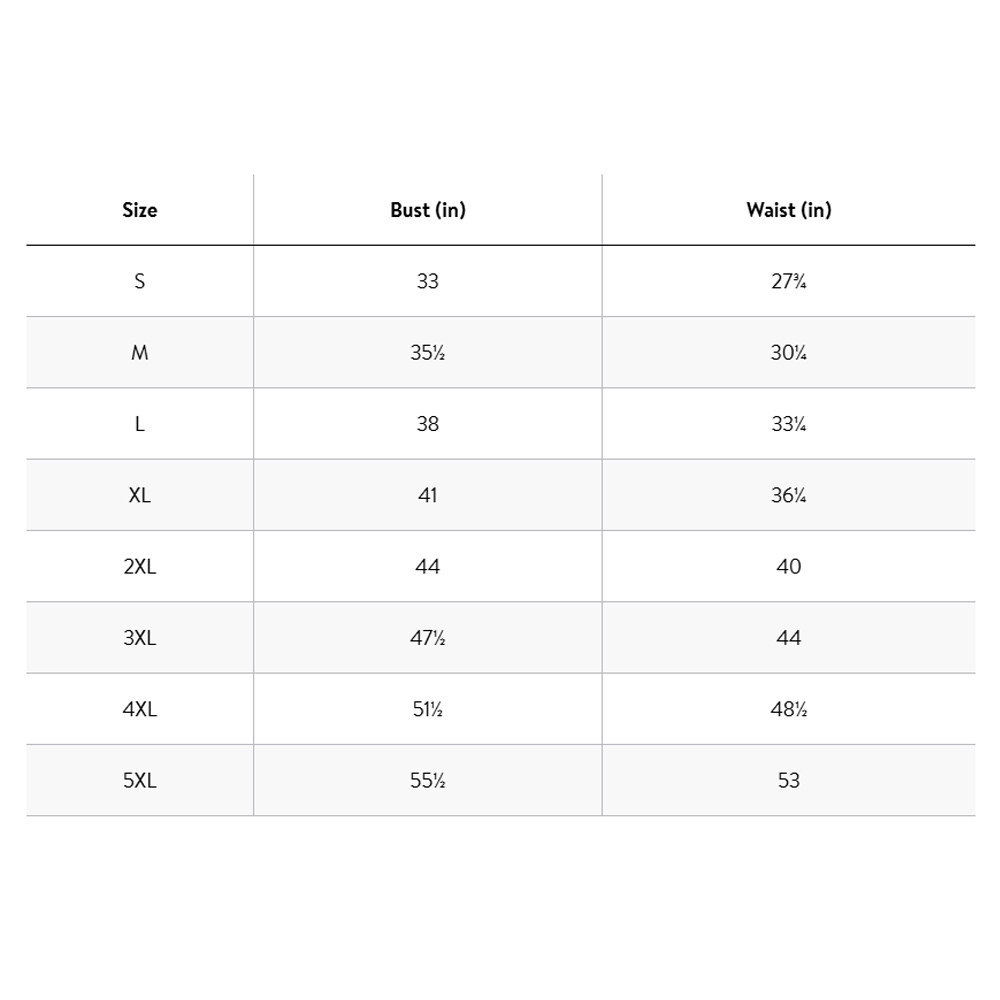1000x1000 pixels.
Task: Click waist value 40 for size 2XL
Action: [x=788, y=566]
